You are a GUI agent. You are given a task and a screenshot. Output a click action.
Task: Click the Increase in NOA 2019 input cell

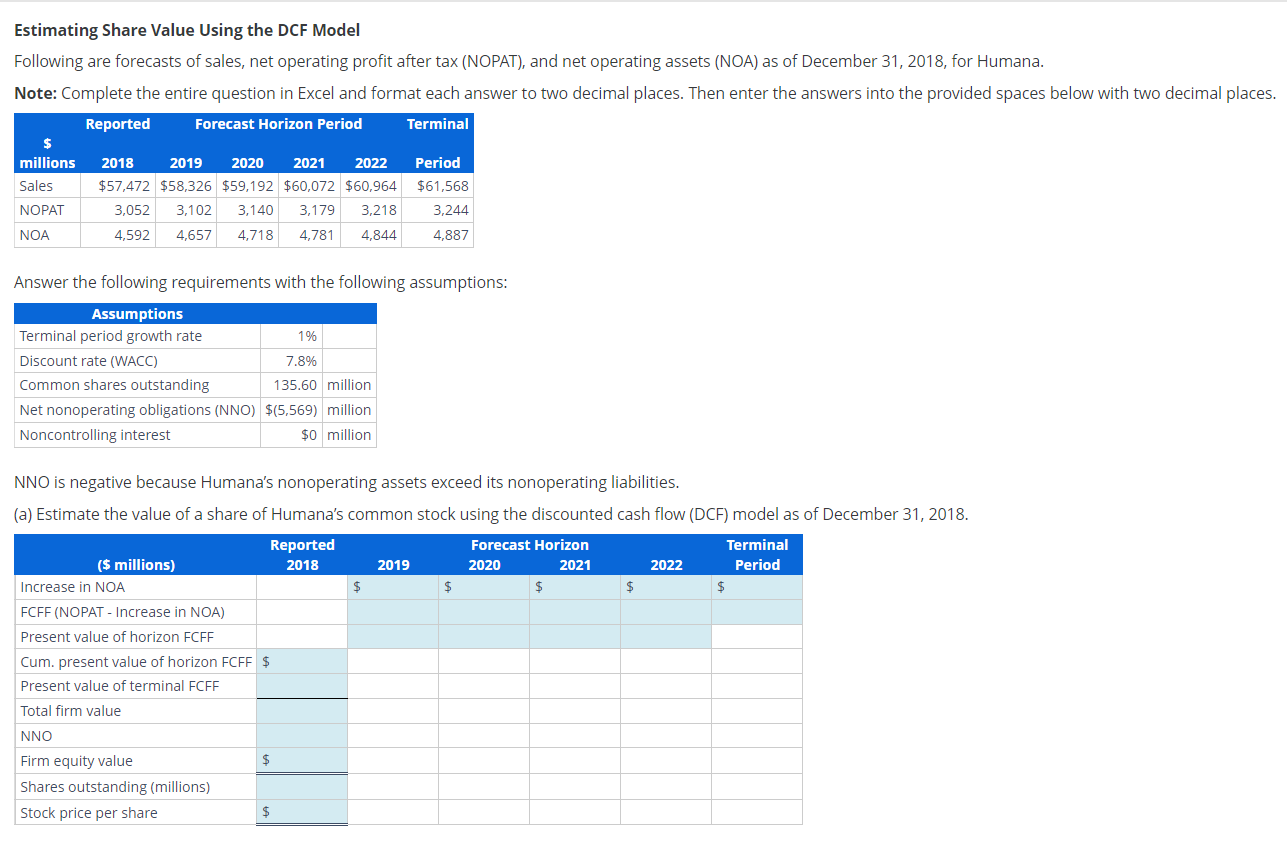393,587
